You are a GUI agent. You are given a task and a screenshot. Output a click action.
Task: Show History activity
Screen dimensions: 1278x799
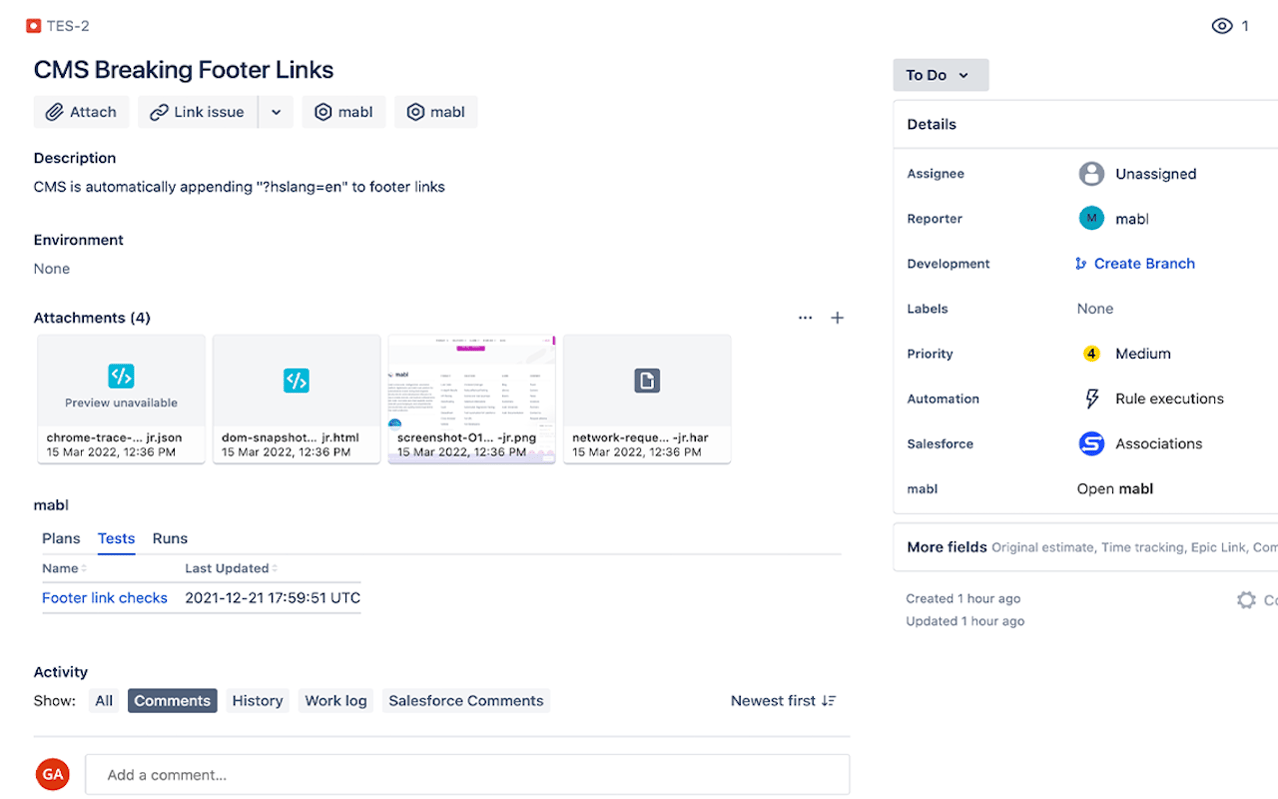click(257, 701)
